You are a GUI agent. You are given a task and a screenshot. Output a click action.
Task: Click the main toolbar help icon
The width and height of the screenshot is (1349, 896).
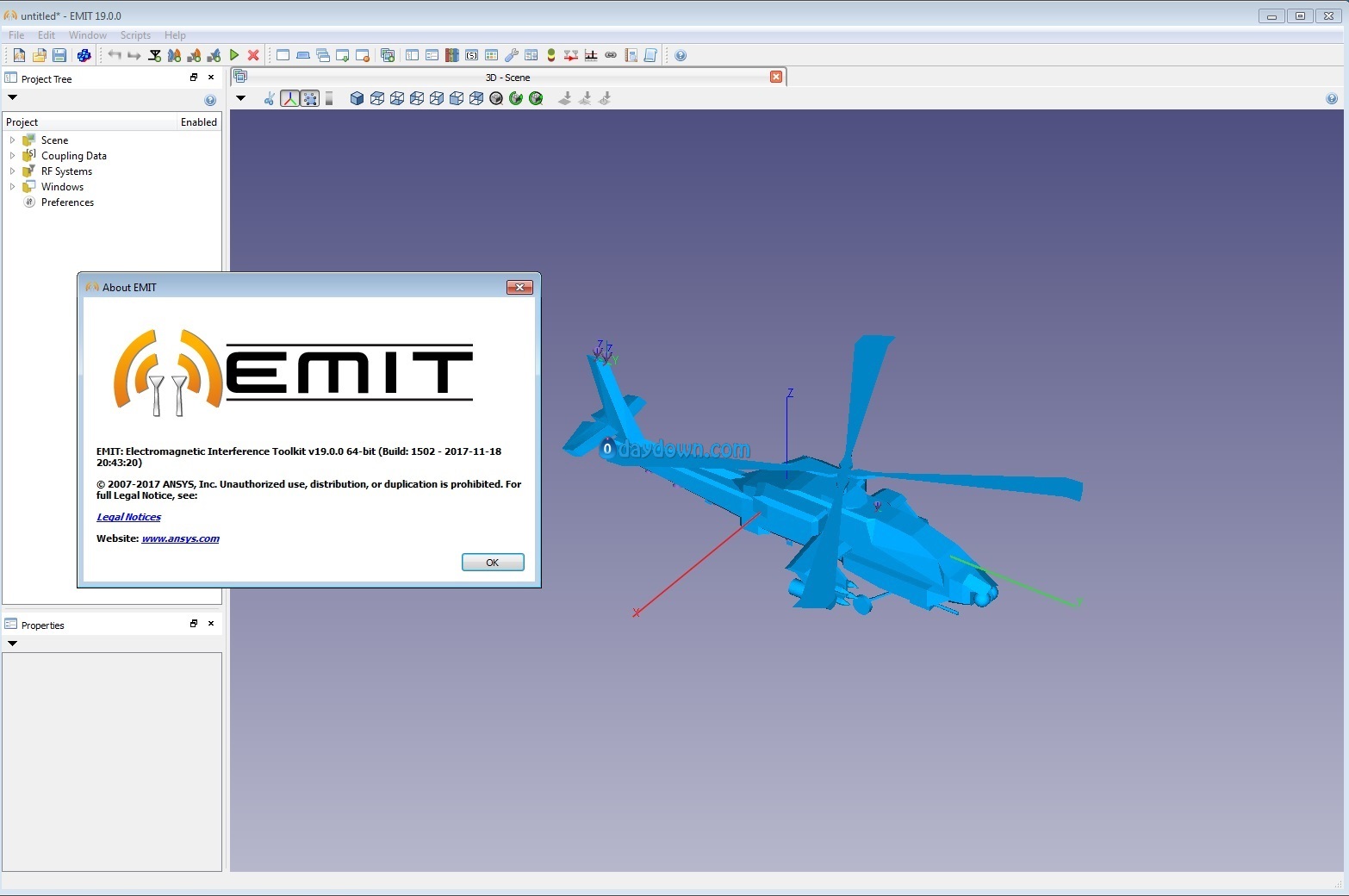coord(681,55)
